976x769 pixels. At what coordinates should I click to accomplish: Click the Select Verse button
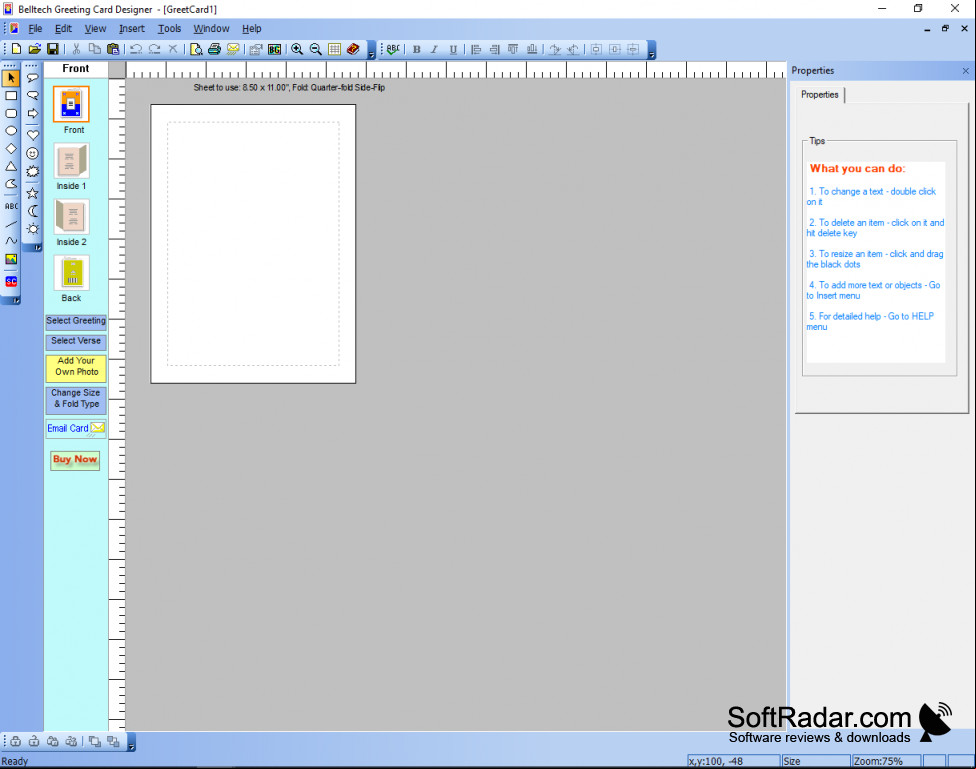coord(76,341)
